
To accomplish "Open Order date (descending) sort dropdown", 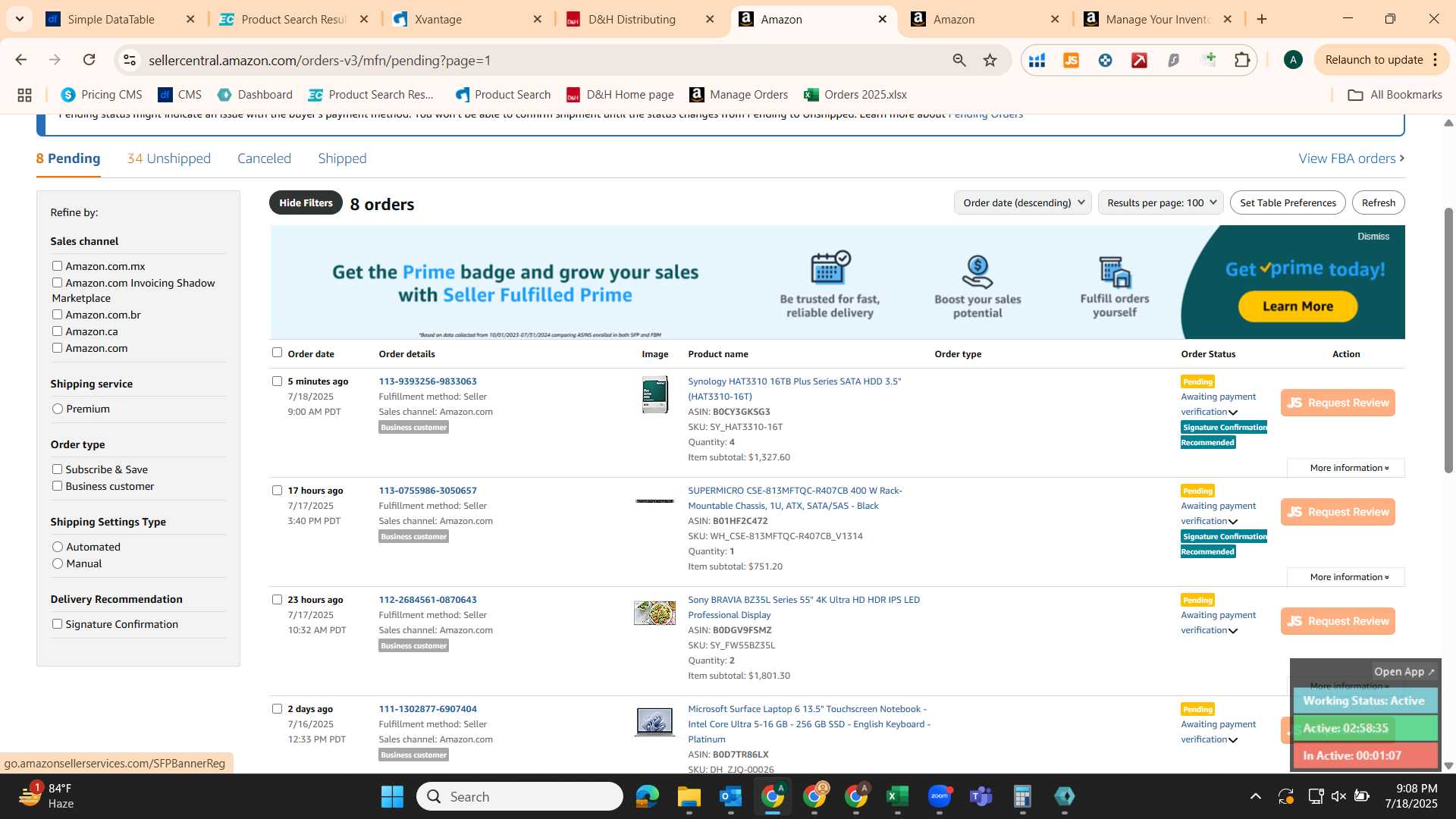I will 1022,202.
